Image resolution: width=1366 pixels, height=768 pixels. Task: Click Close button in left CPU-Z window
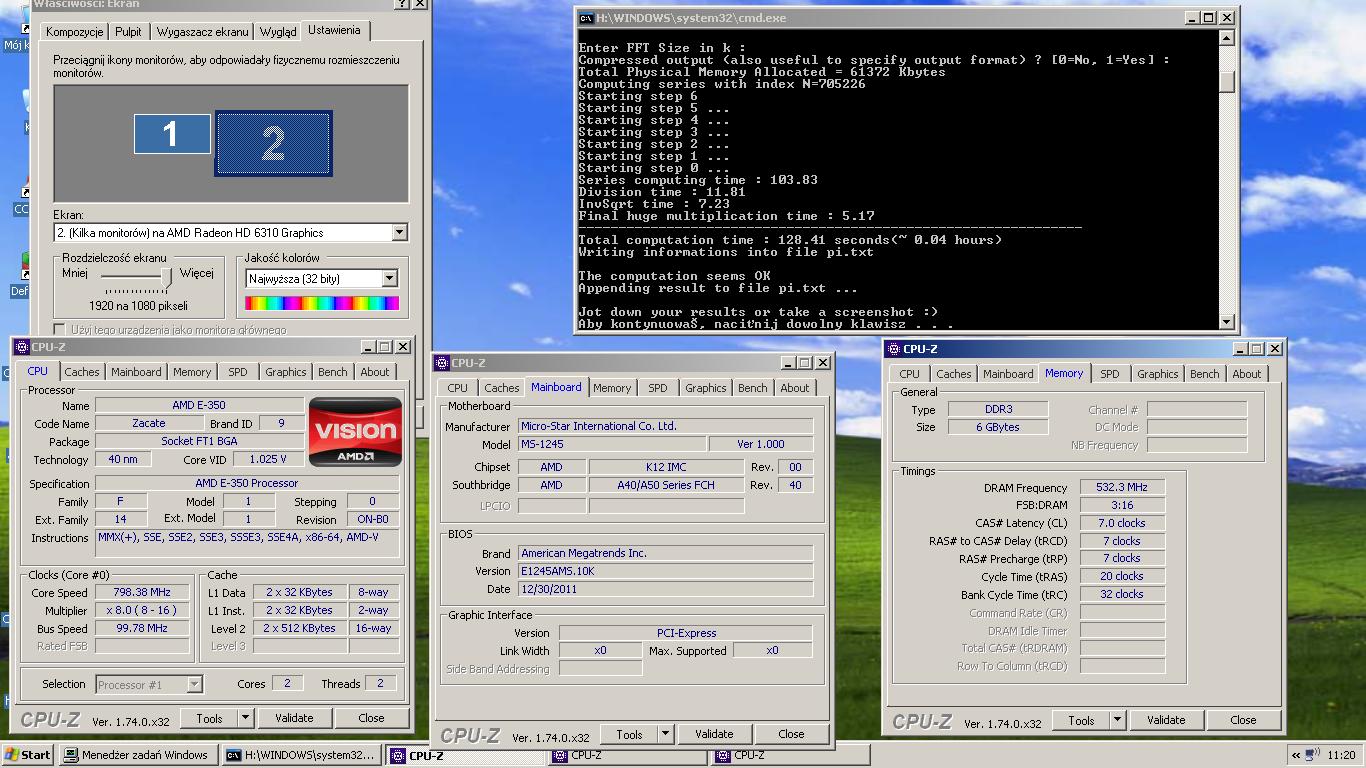point(371,718)
